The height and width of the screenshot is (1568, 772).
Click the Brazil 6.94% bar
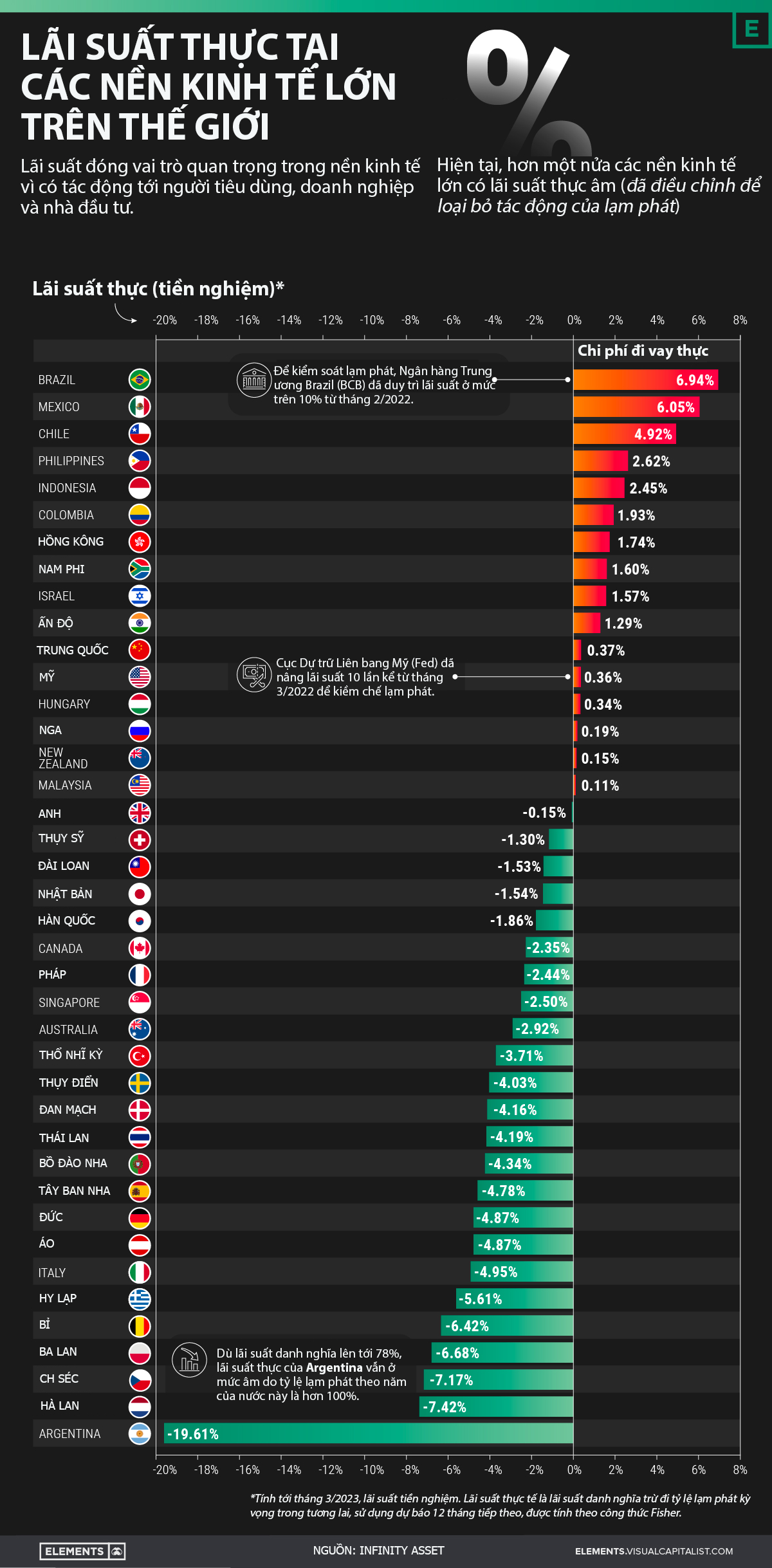(645, 380)
